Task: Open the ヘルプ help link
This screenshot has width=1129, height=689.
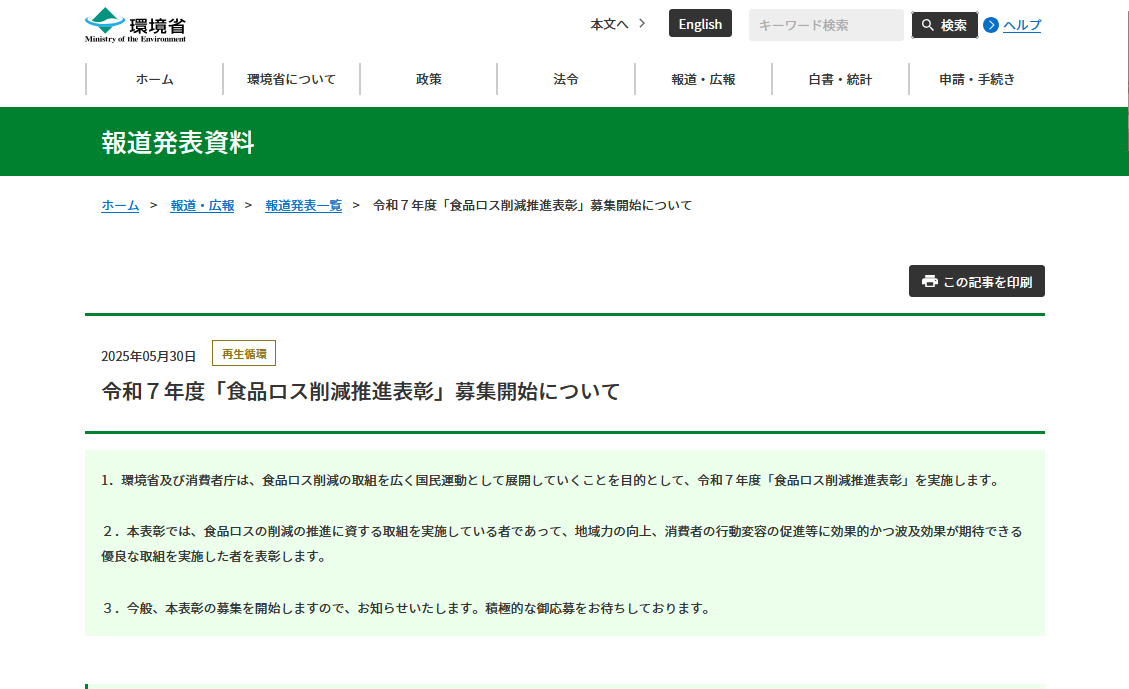Action: (1021, 25)
